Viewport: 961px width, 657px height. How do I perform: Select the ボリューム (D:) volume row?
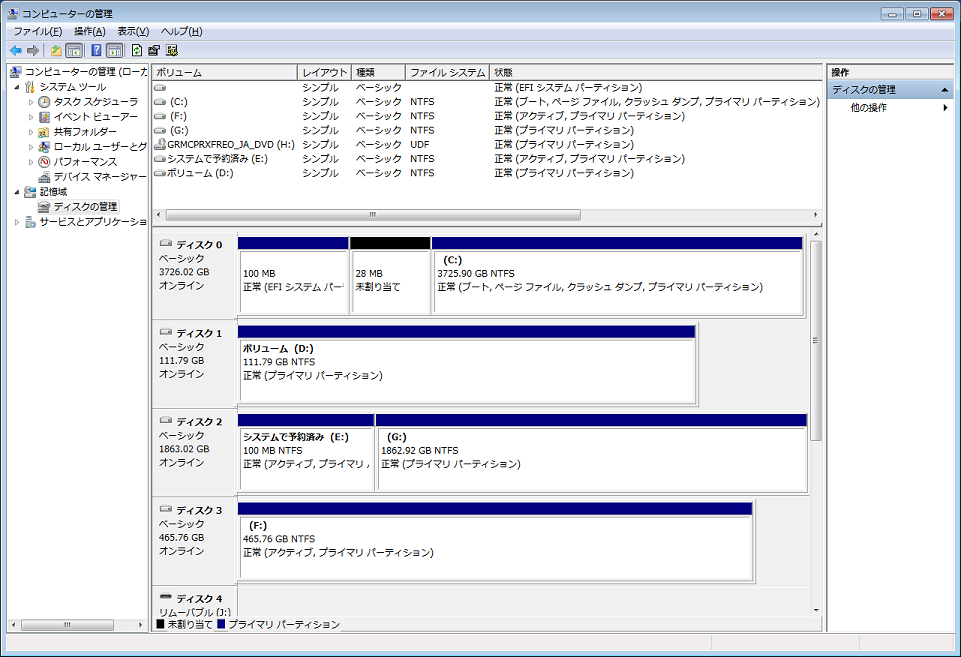(487, 173)
